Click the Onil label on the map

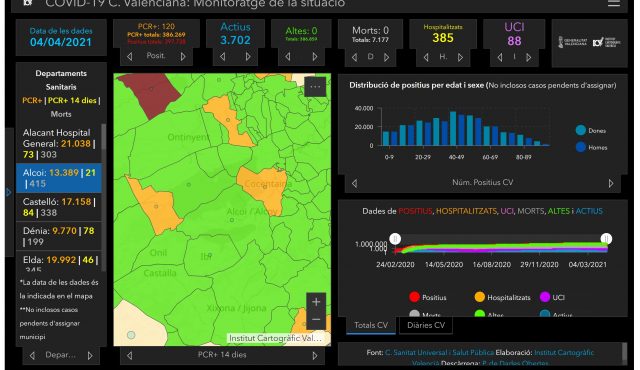click(158, 253)
